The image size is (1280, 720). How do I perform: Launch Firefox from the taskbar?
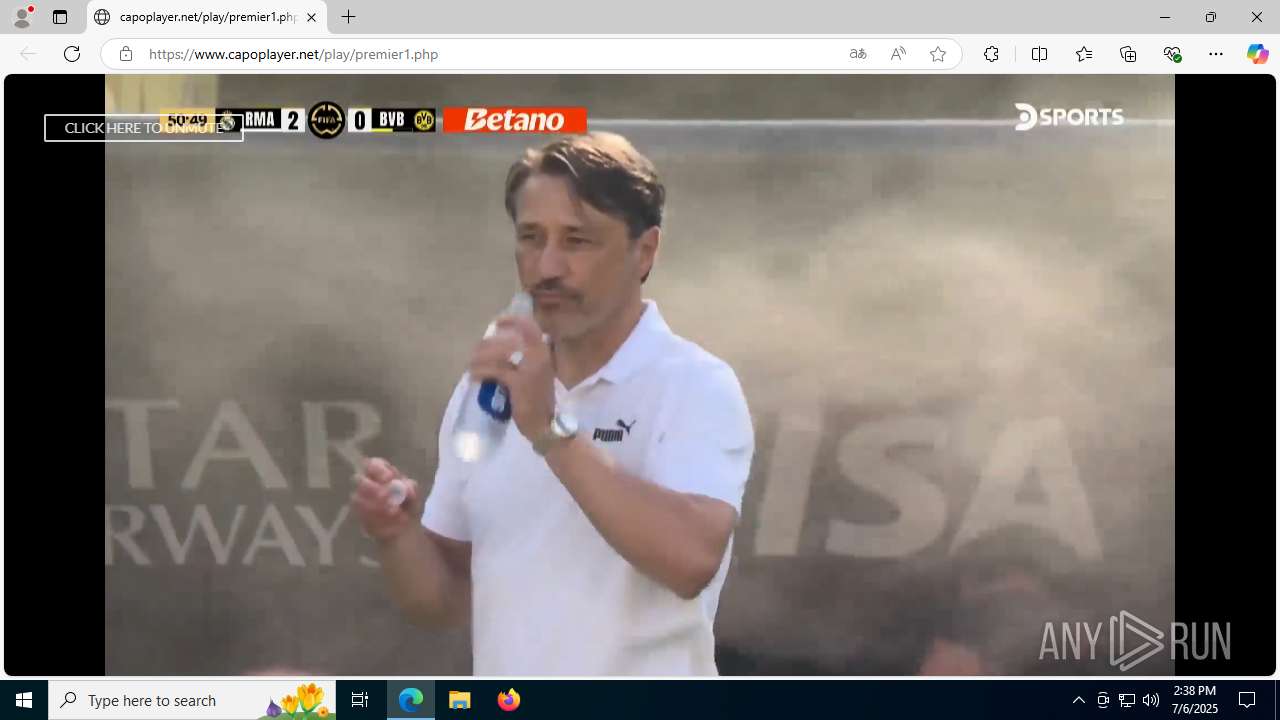(509, 700)
